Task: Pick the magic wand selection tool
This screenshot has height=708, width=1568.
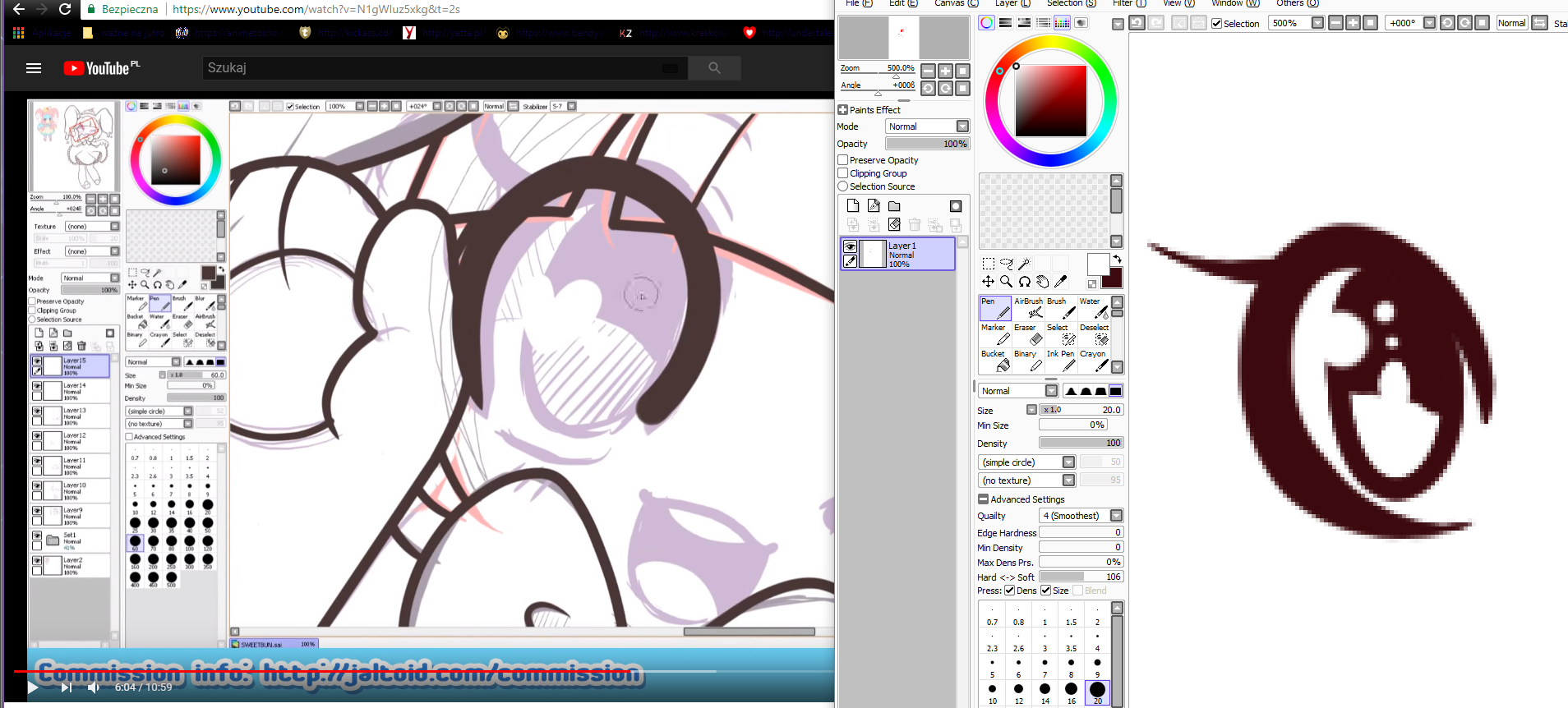Action: (x=1024, y=264)
